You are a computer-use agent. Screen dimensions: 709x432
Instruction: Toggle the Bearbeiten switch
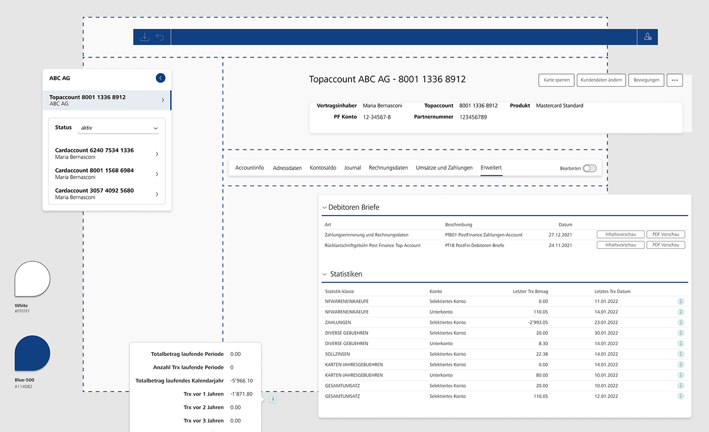590,168
